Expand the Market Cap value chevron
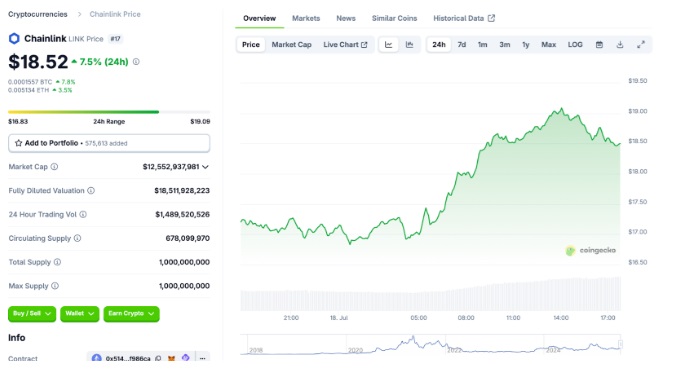This screenshot has width=674, height=384. pyautogui.click(x=205, y=167)
